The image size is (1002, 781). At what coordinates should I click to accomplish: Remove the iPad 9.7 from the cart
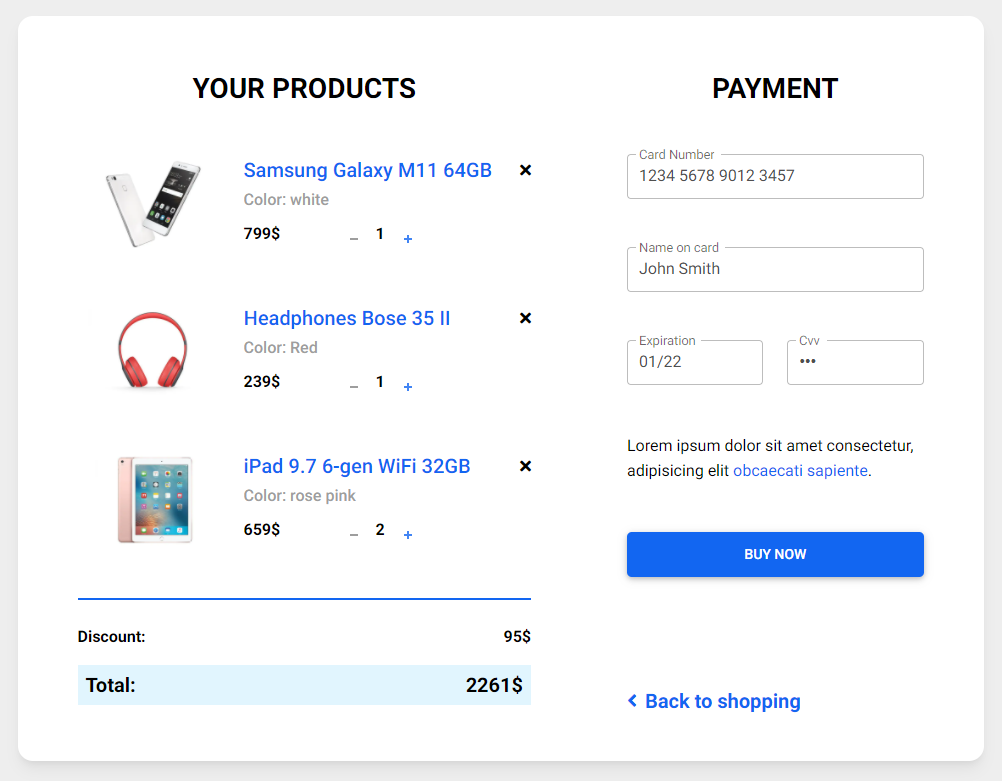click(x=525, y=466)
